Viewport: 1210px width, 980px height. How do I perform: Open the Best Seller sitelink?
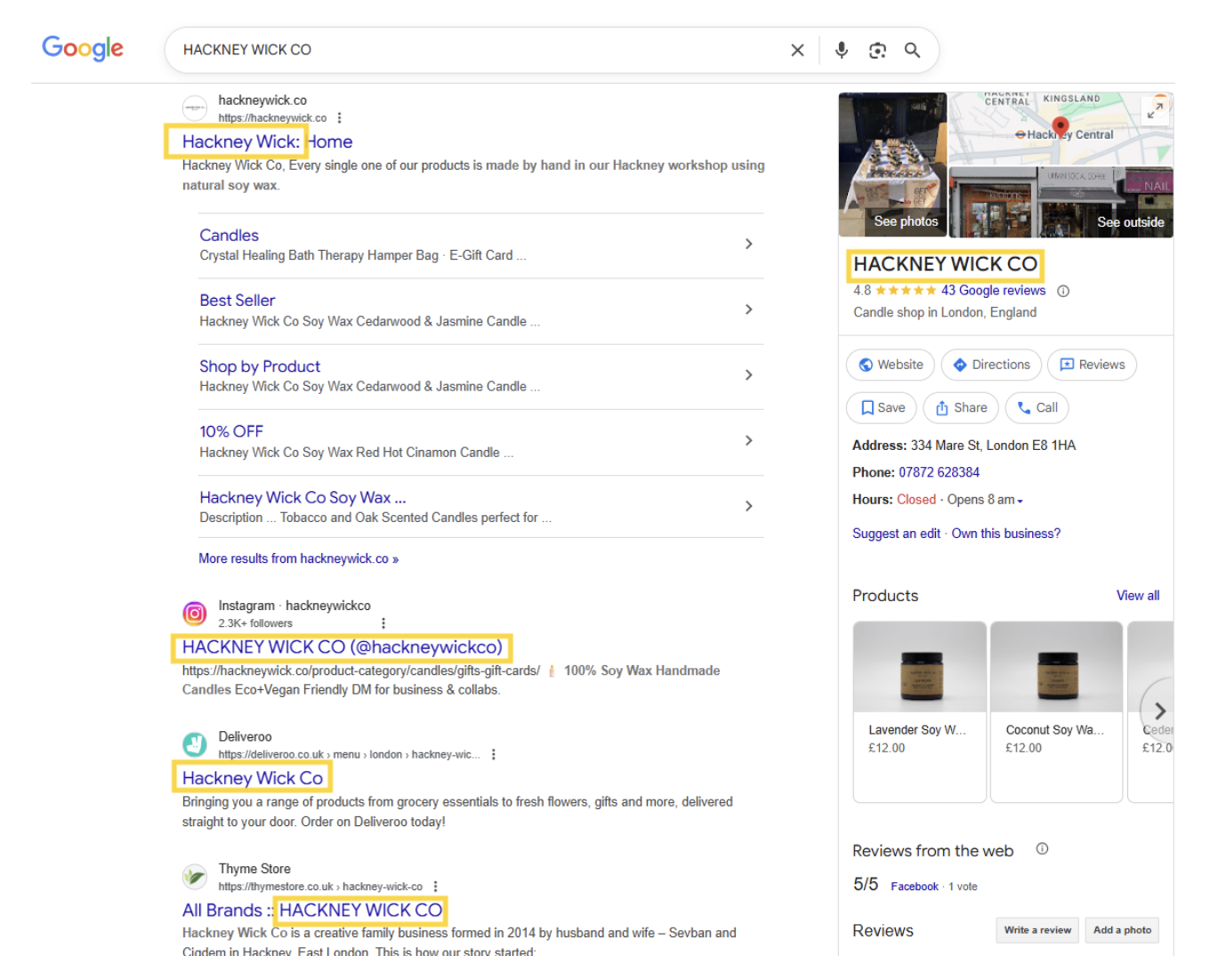pos(237,301)
